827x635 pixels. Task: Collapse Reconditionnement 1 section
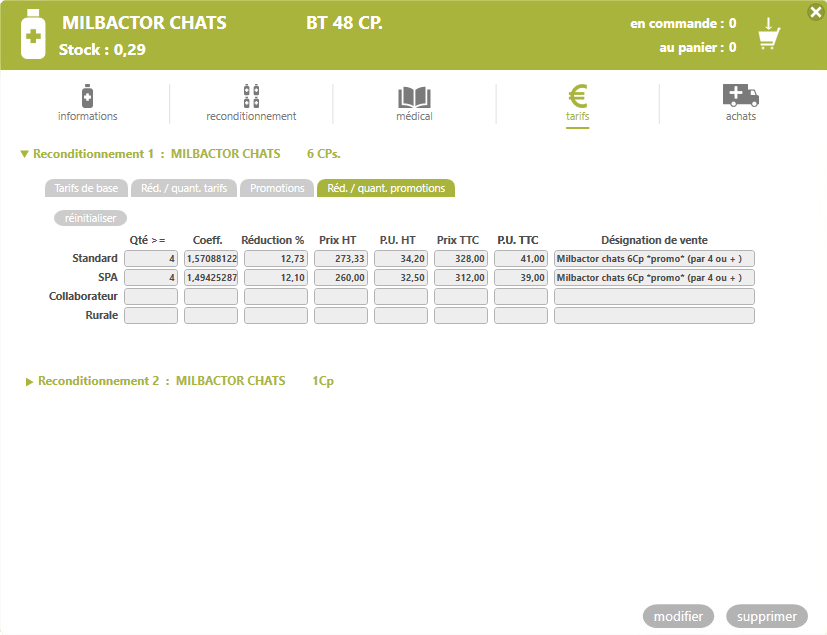click(x=24, y=154)
